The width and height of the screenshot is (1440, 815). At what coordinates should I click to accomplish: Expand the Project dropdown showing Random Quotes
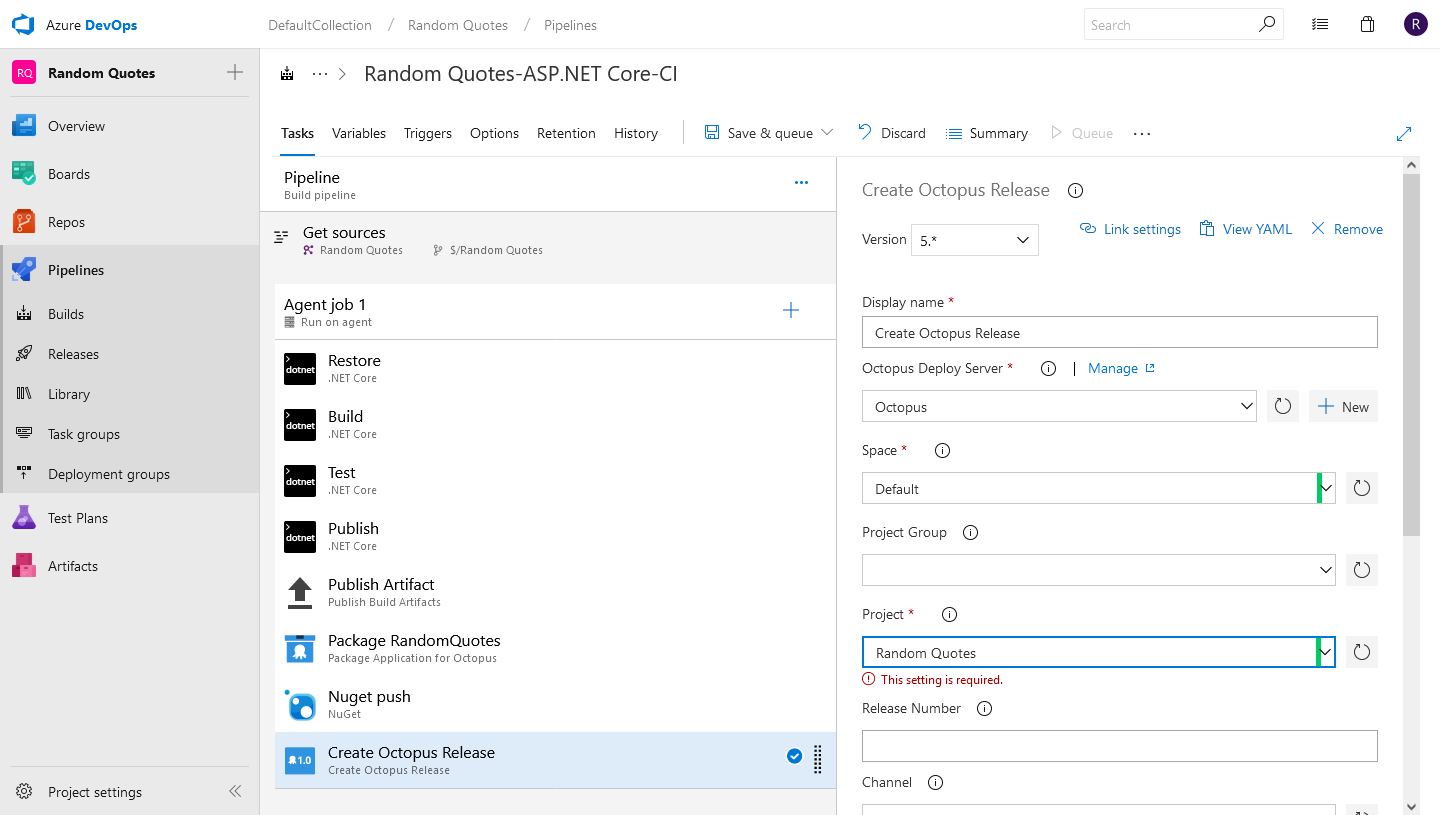[x=1326, y=652]
